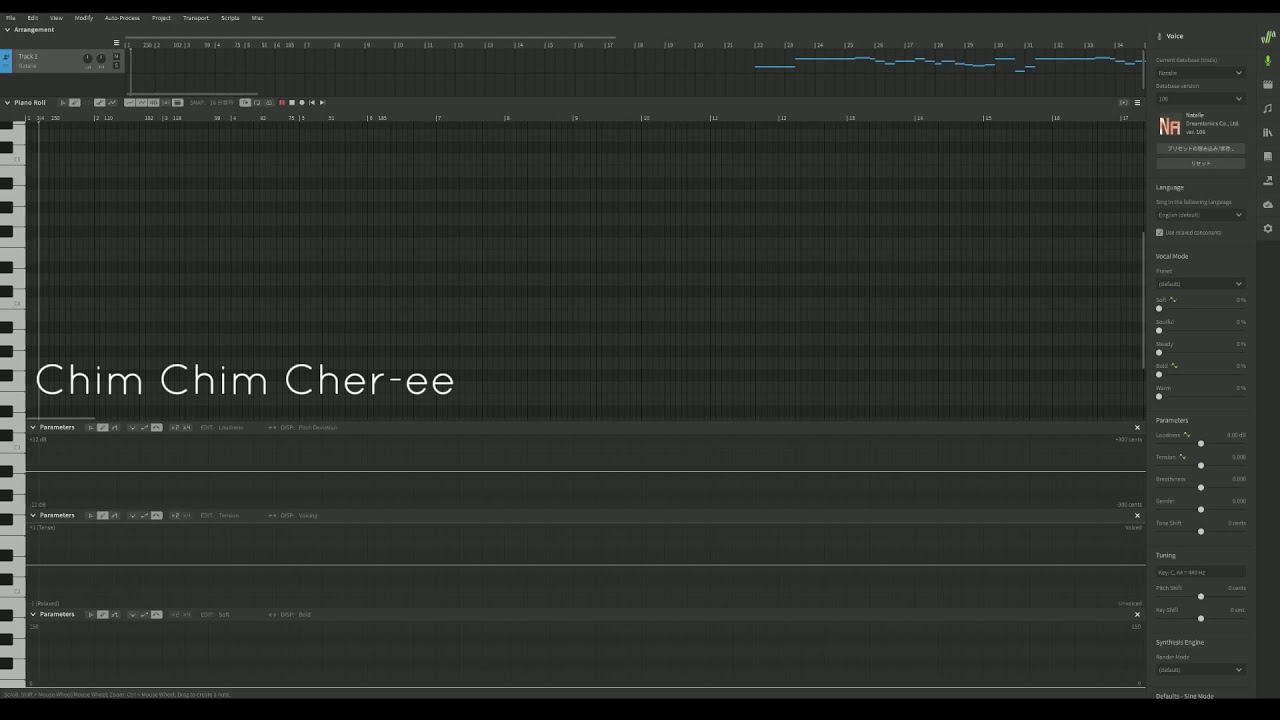Click SNAP setting in Piano Roll toolbar
The height and width of the screenshot is (720, 1280).
(x=210, y=102)
